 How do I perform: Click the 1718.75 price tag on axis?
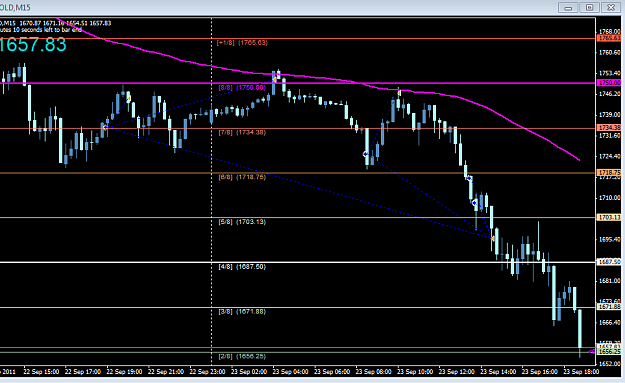609,173
